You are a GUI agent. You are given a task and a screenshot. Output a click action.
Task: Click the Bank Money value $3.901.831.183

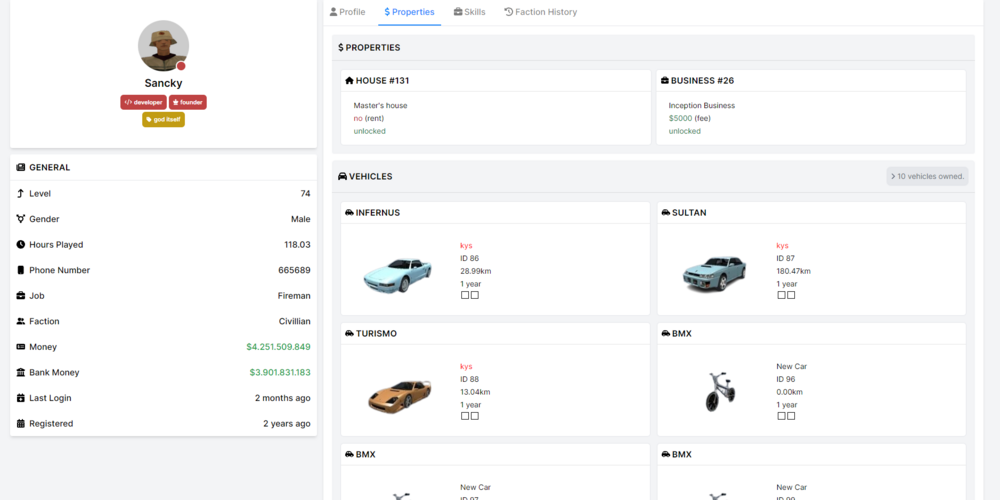[279, 372]
